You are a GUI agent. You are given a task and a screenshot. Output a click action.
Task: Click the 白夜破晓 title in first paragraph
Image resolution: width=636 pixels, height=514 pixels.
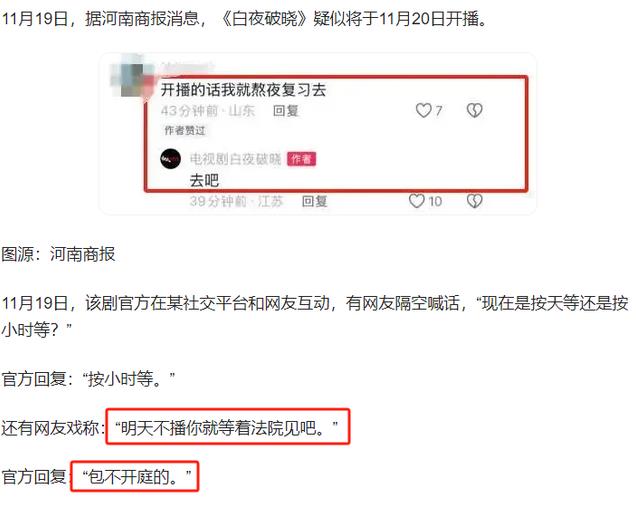coord(265,19)
